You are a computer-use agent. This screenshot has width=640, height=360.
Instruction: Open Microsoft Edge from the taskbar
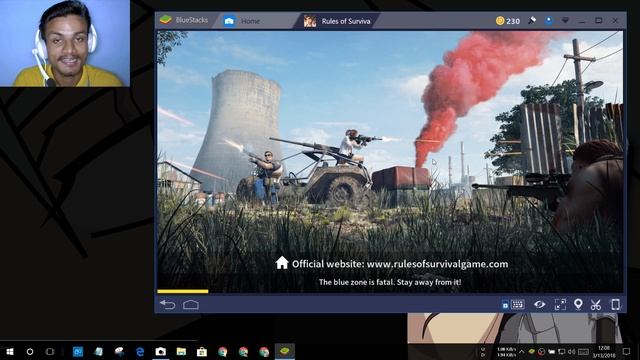click(x=140, y=351)
